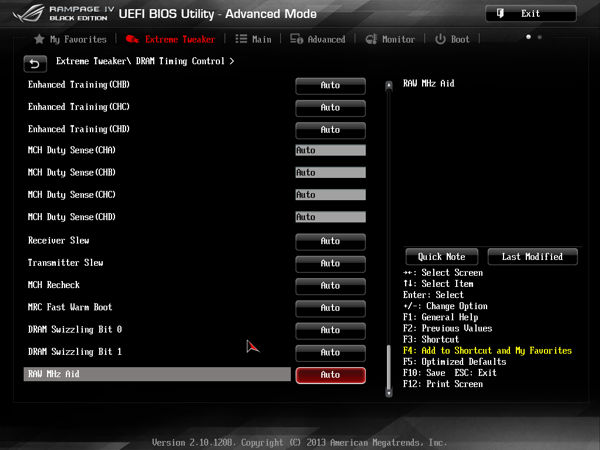Open the Transmitter Slew Auto dropdown
This screenshot has height=450, width=600.
(x=330, y=264)
